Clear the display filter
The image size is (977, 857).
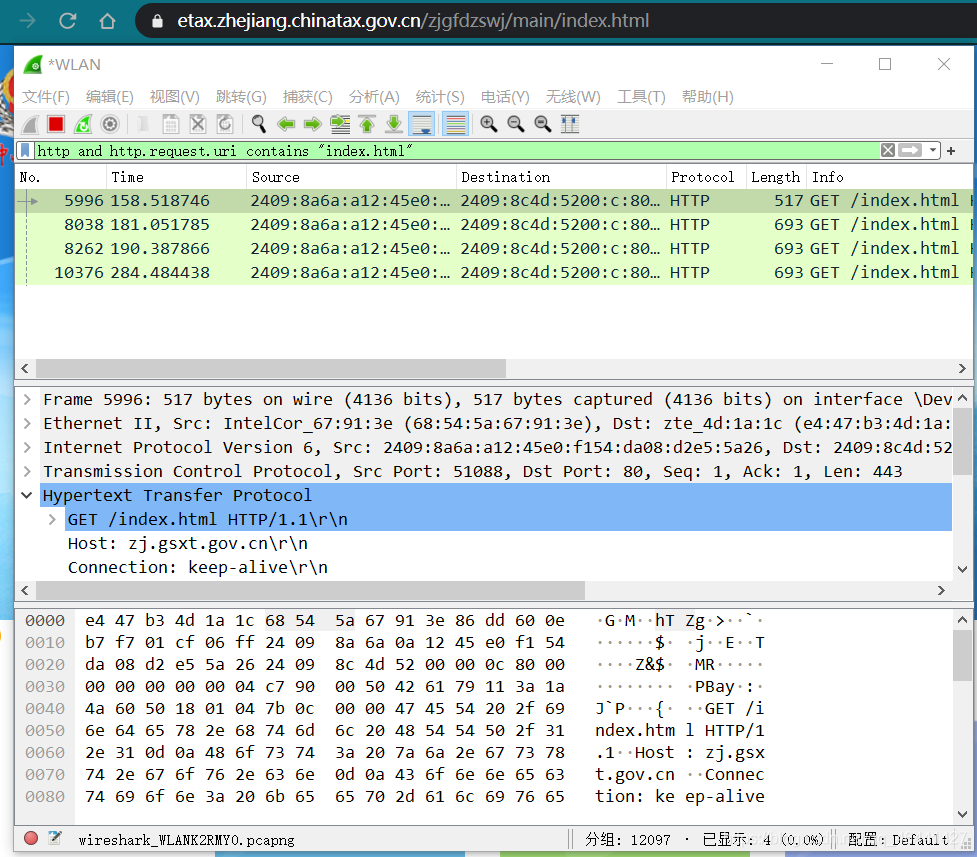(x=888, y=151)
